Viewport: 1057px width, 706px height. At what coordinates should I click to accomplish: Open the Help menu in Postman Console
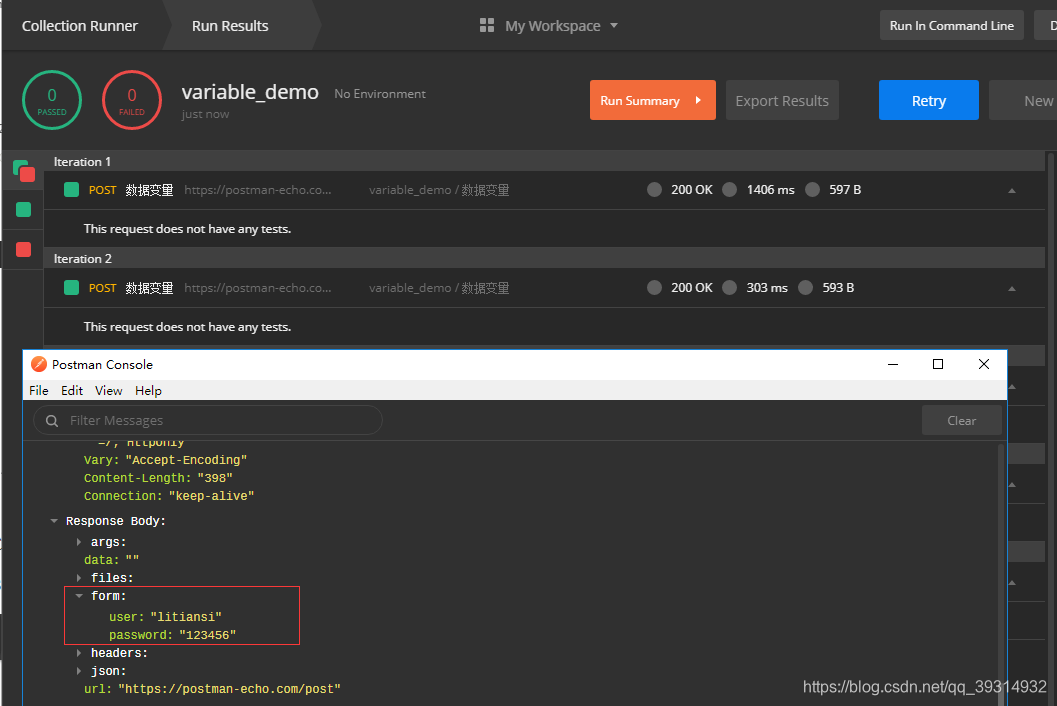click(148, 390)
